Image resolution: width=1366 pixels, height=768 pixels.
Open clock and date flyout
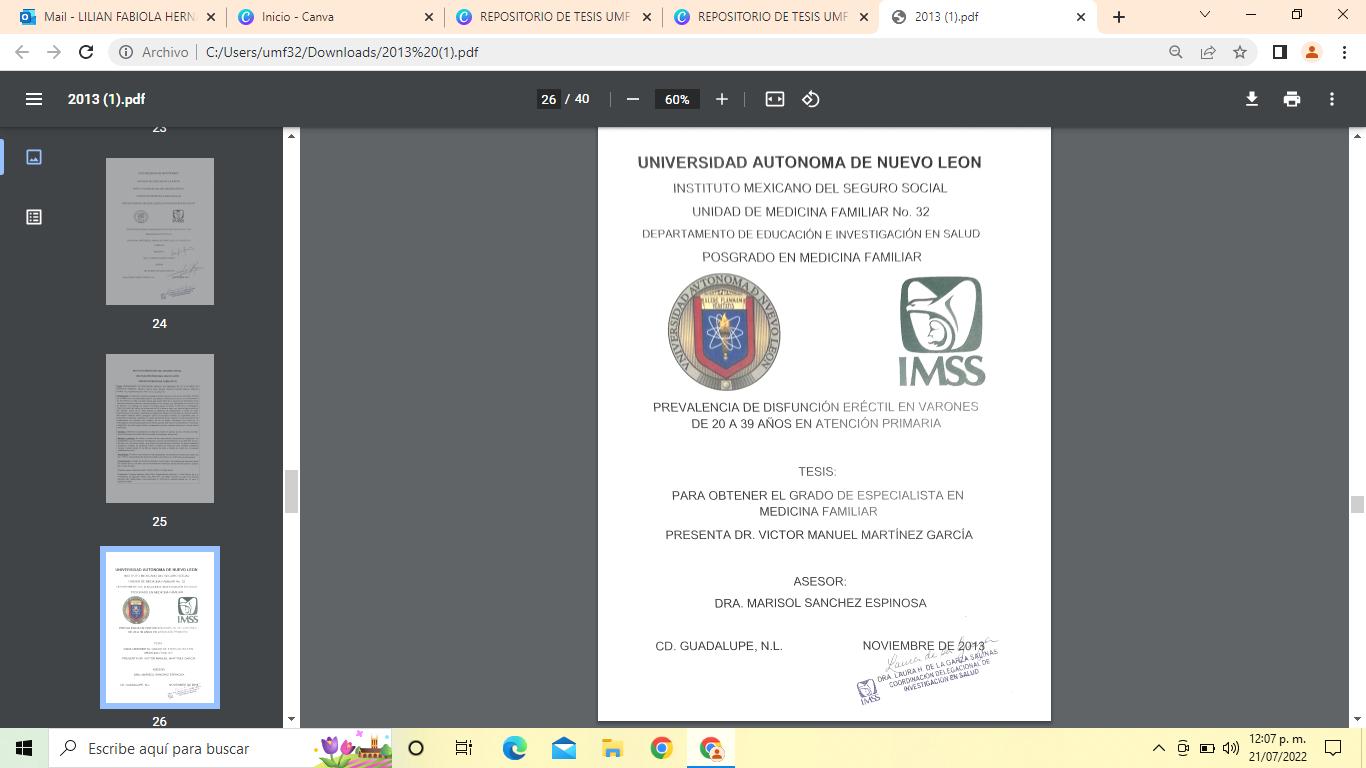pos(1277,748)
